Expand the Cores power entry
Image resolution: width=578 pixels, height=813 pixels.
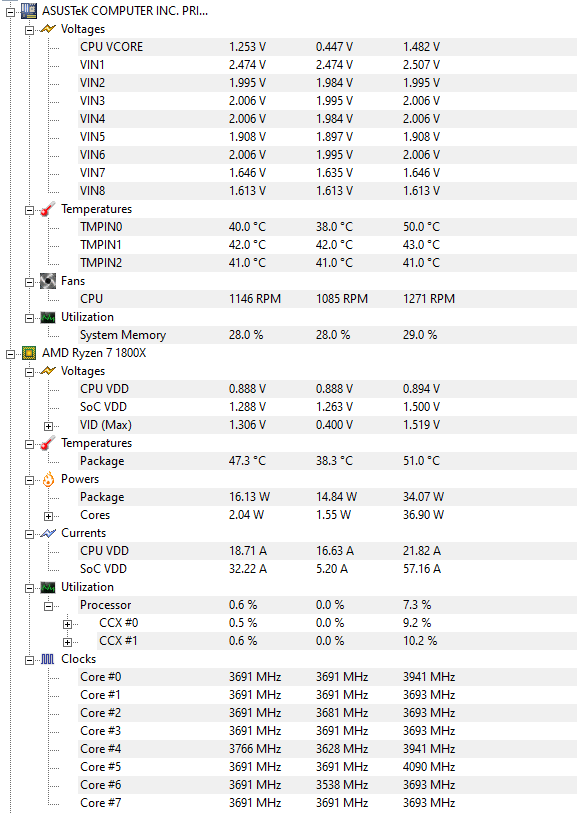tap(48, 516)
